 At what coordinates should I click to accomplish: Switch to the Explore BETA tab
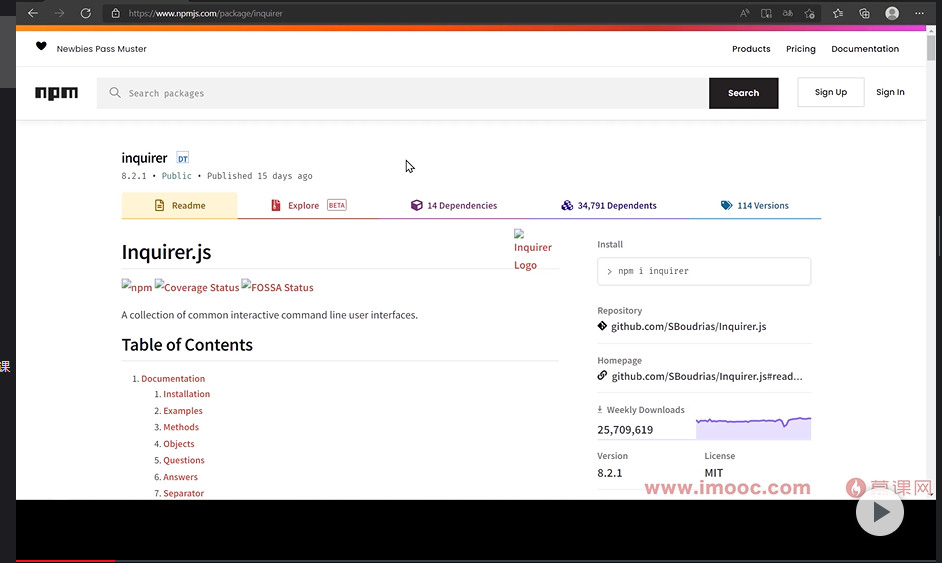click(308, 205)
